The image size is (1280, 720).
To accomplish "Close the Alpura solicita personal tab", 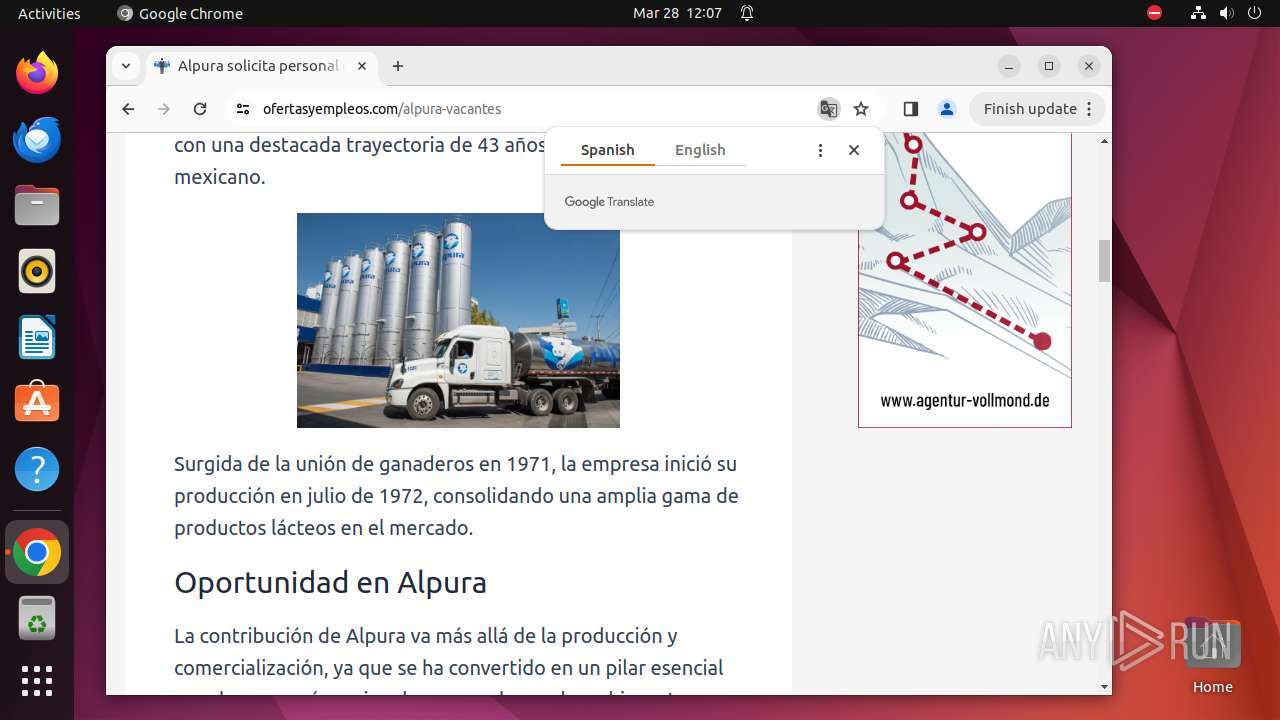I will [x=362, y=66].
